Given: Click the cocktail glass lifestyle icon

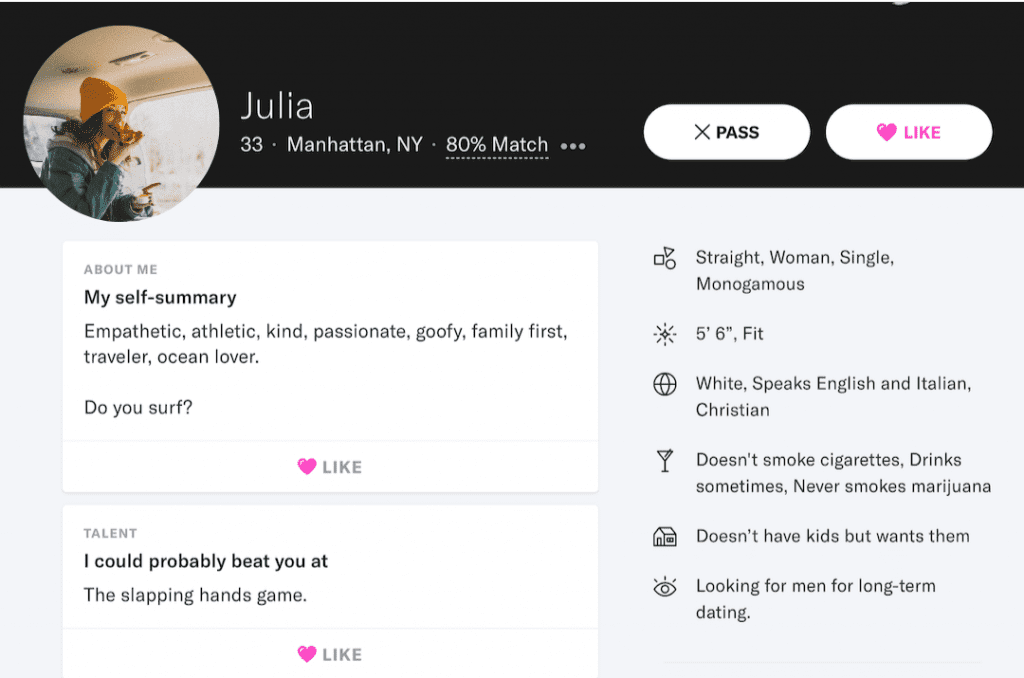Looking at the screenshot, I should pyautogui.click(x=665, y=461).
